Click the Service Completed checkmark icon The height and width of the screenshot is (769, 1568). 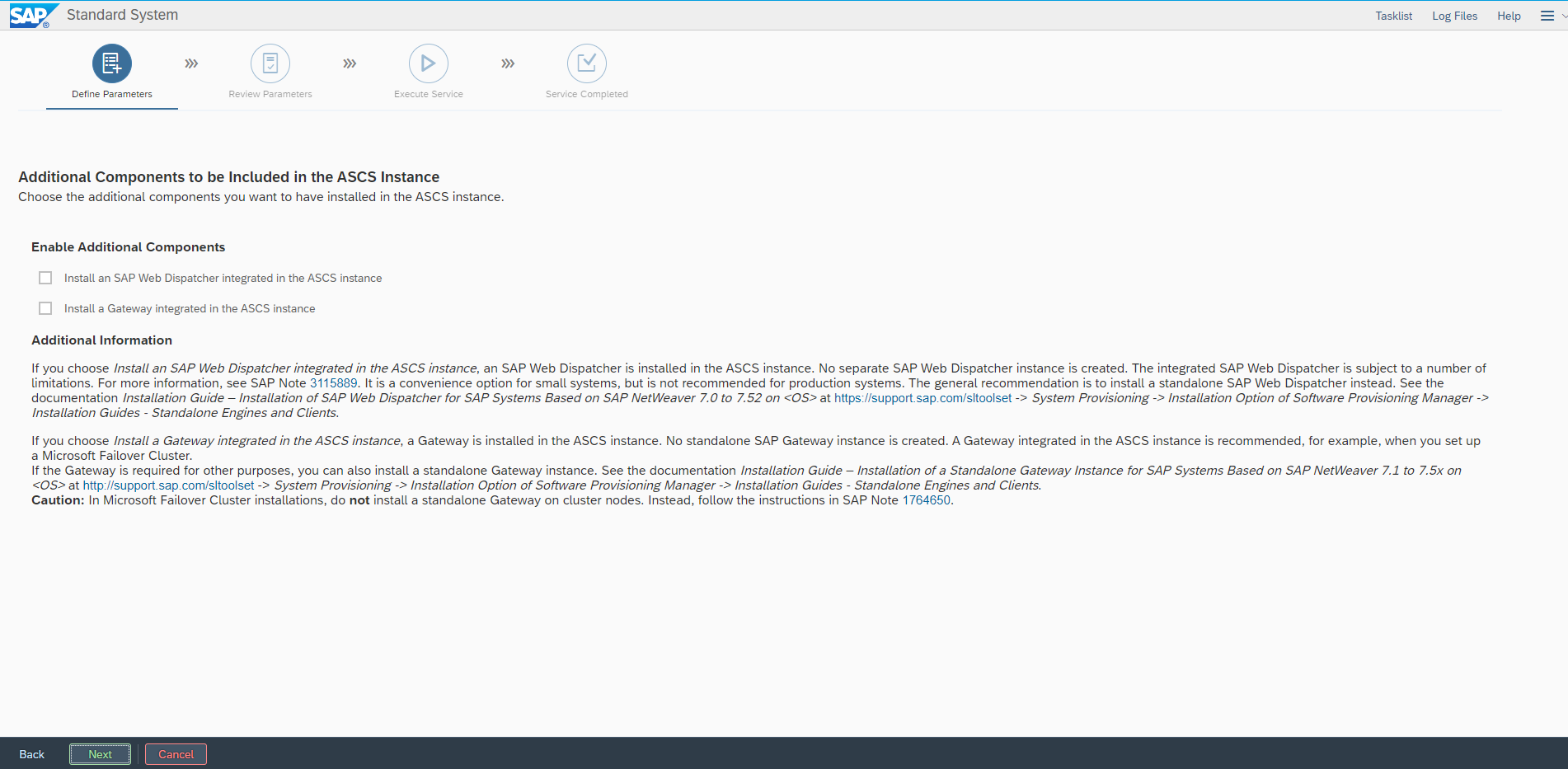(x=587, y=63)
